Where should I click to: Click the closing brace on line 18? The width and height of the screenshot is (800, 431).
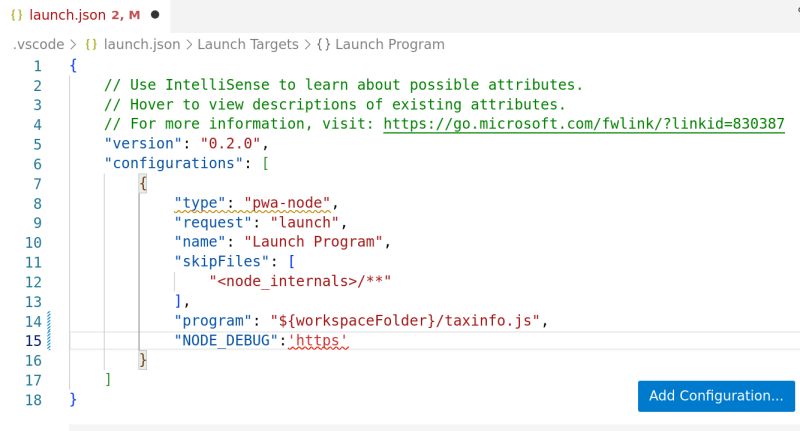tap(73, 399)
